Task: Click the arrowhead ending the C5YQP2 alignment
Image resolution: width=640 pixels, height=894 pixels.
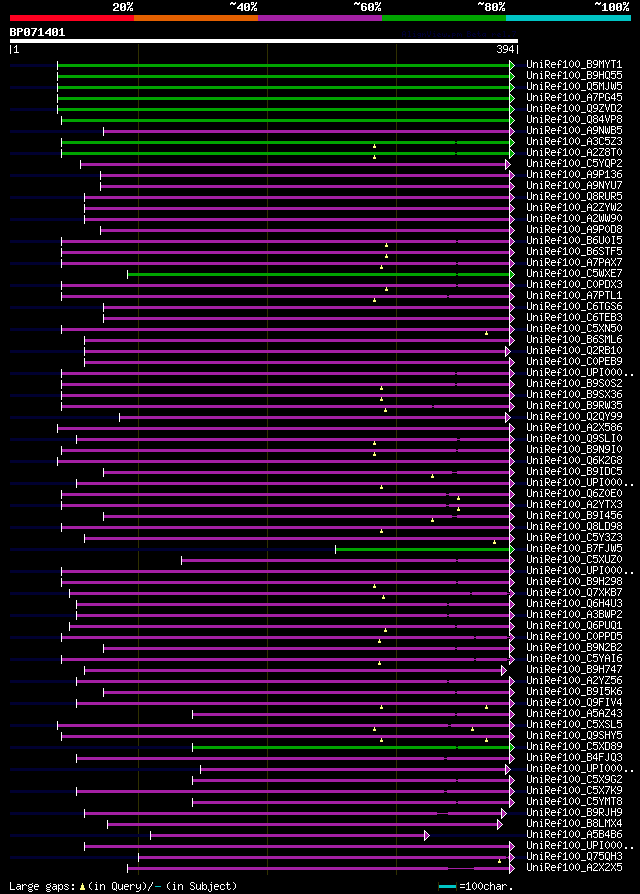Action: tap(508, 165)
